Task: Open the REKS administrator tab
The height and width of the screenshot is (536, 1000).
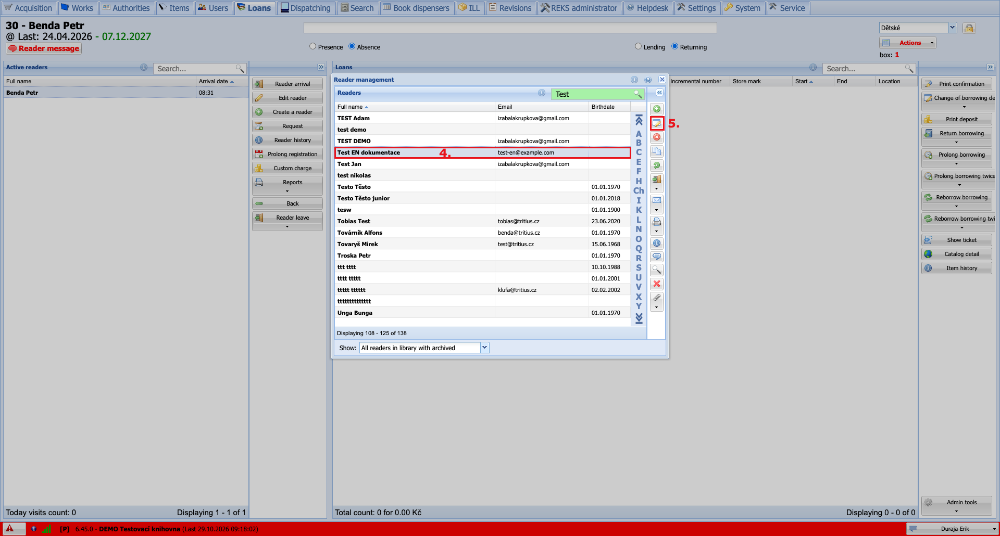Action: click(579, 8)
